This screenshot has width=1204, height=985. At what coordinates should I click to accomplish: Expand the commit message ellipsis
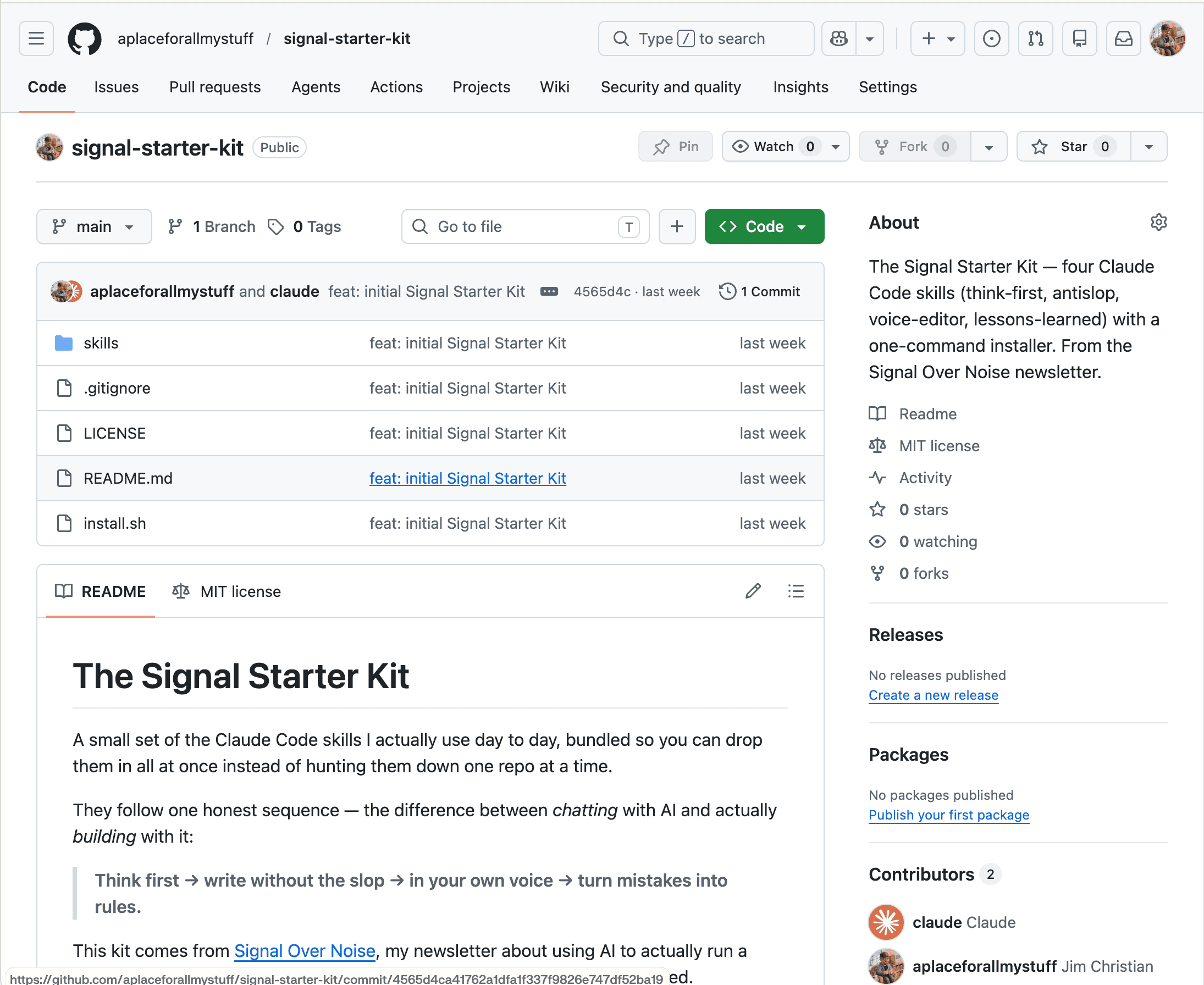click(x=549, y=292)
